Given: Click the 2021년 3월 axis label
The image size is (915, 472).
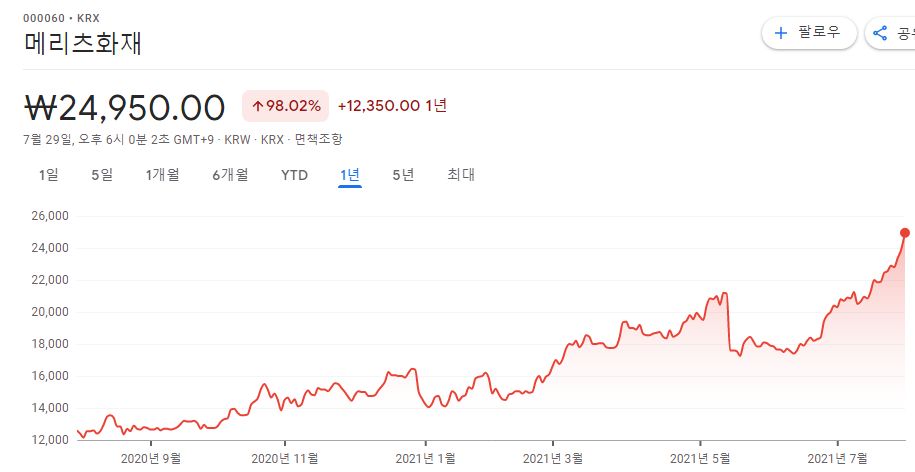Looking at the screenshot, I should click(553, 459).
